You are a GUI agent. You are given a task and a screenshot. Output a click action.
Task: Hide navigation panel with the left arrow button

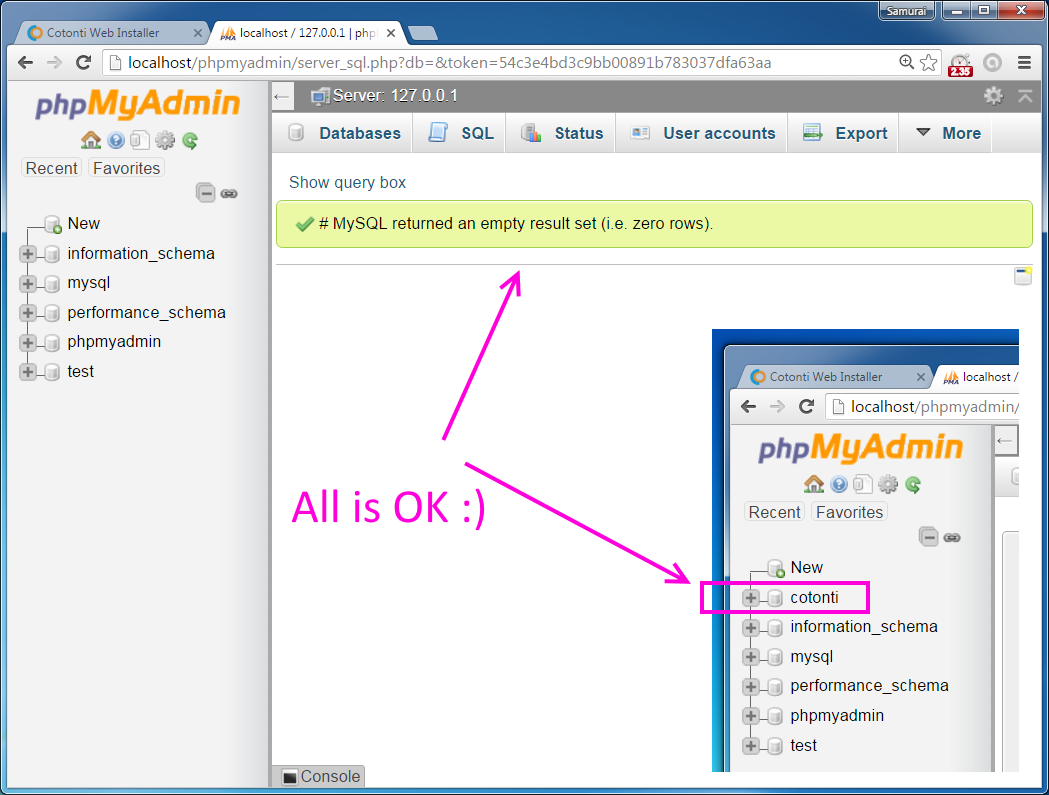tap(282, 97)
